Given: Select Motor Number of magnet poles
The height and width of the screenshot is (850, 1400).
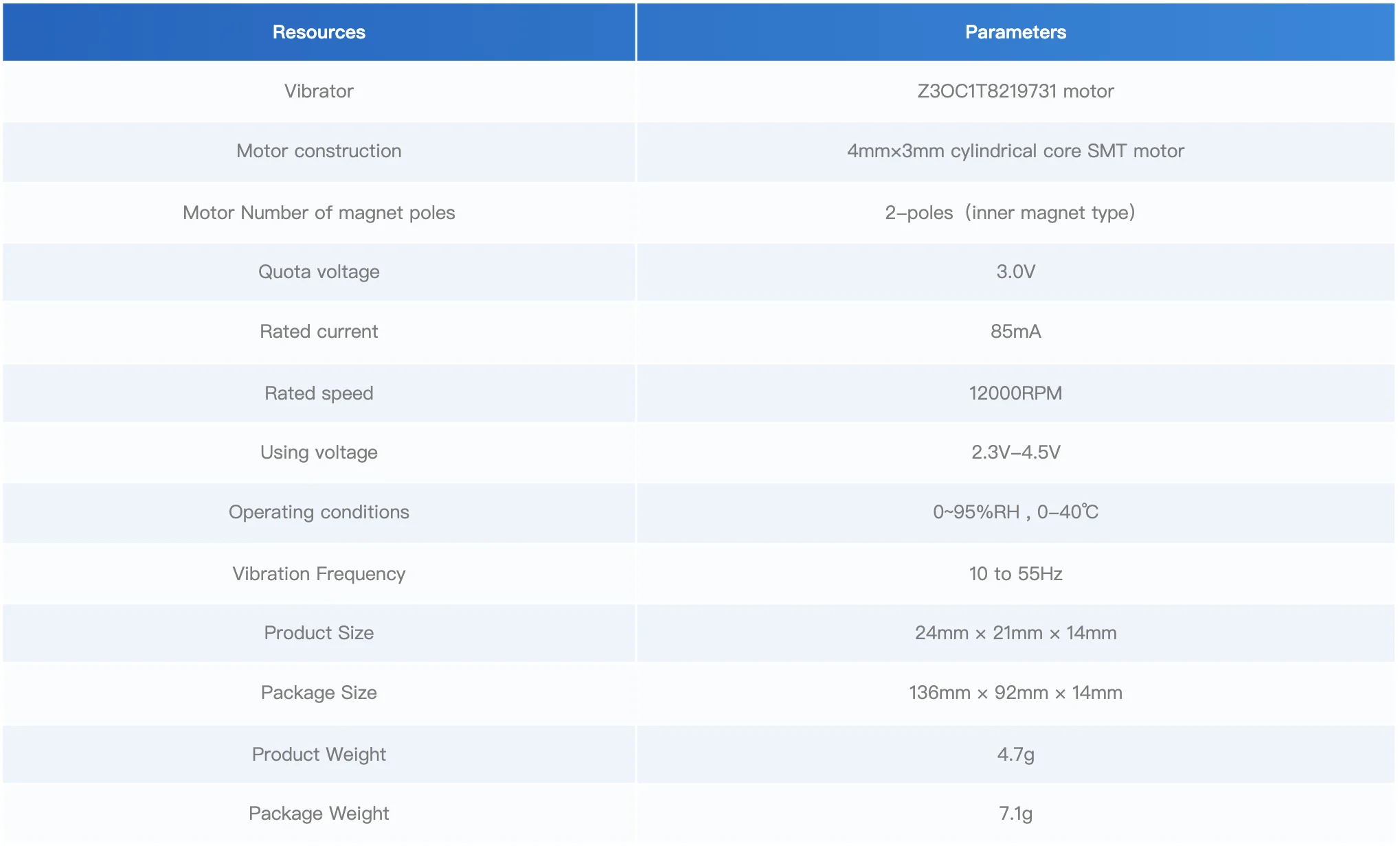Looking at the screenshot, I should [319, 213].
